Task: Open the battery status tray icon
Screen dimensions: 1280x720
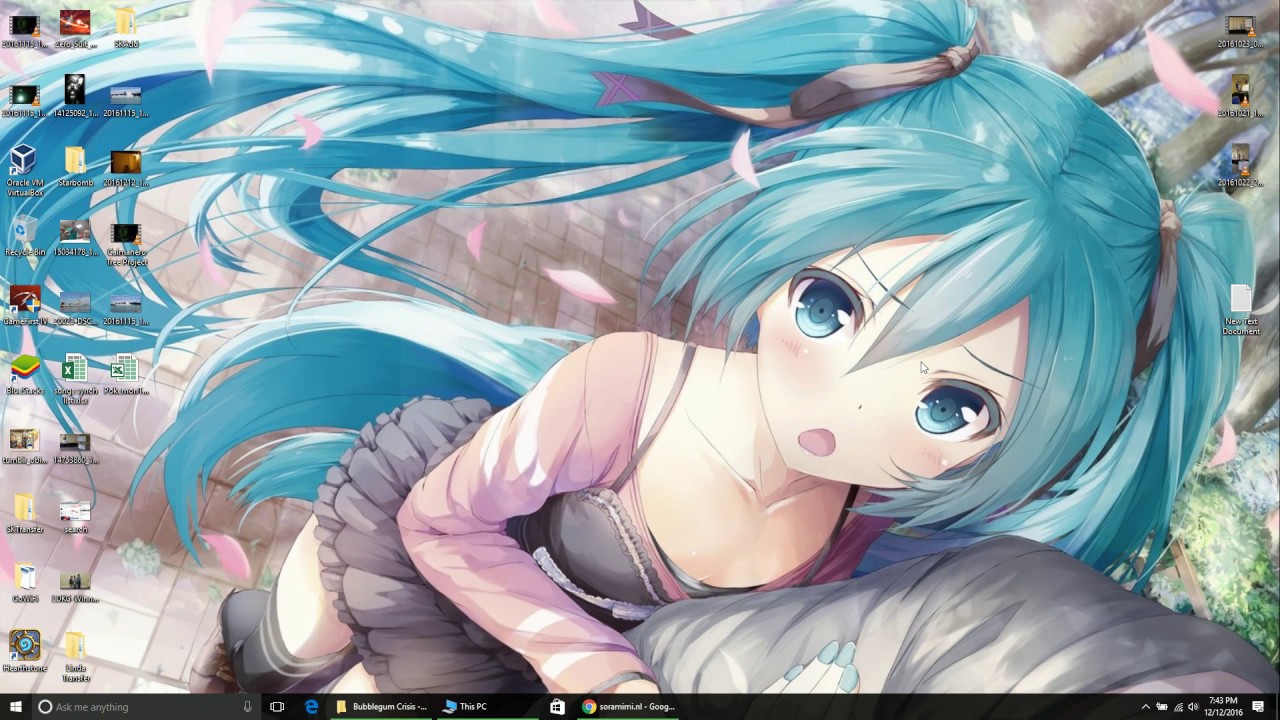Action: [1162, 707]
